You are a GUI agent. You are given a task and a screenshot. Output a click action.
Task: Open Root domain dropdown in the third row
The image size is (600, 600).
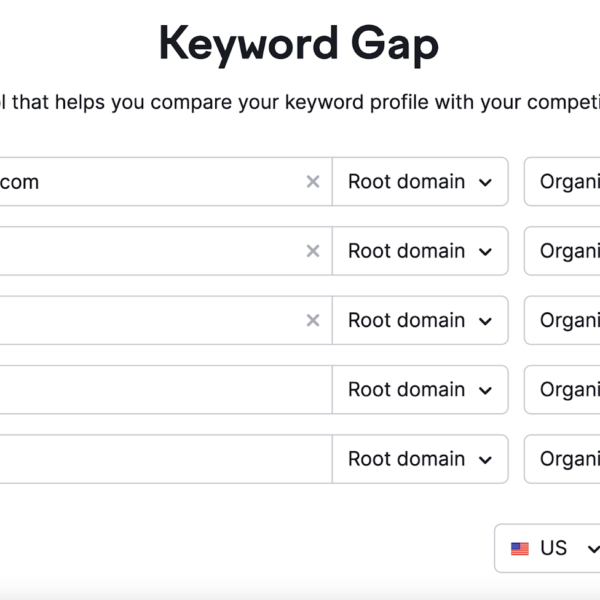420,320
